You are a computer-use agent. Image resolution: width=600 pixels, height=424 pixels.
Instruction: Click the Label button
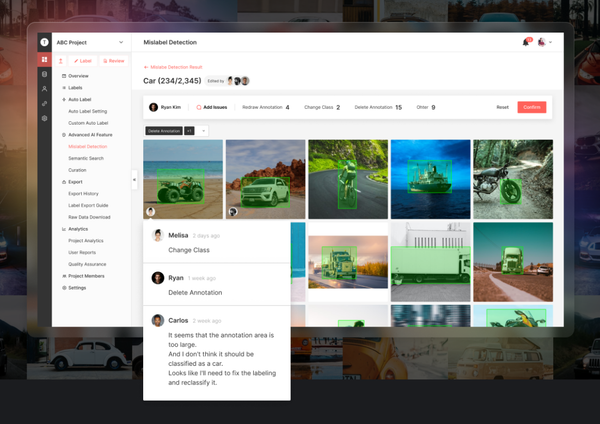[x=83, y=61]
